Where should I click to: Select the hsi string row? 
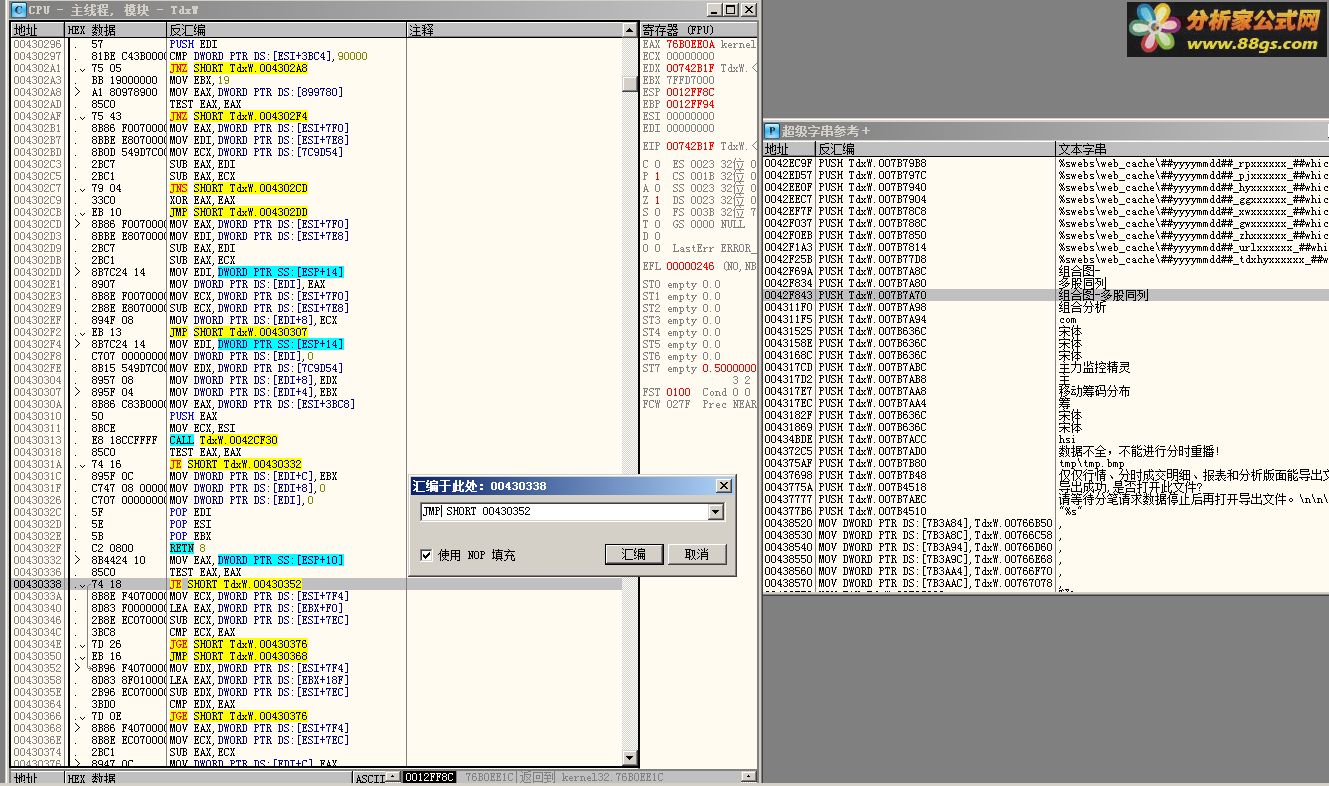[x=1046, y=439]
